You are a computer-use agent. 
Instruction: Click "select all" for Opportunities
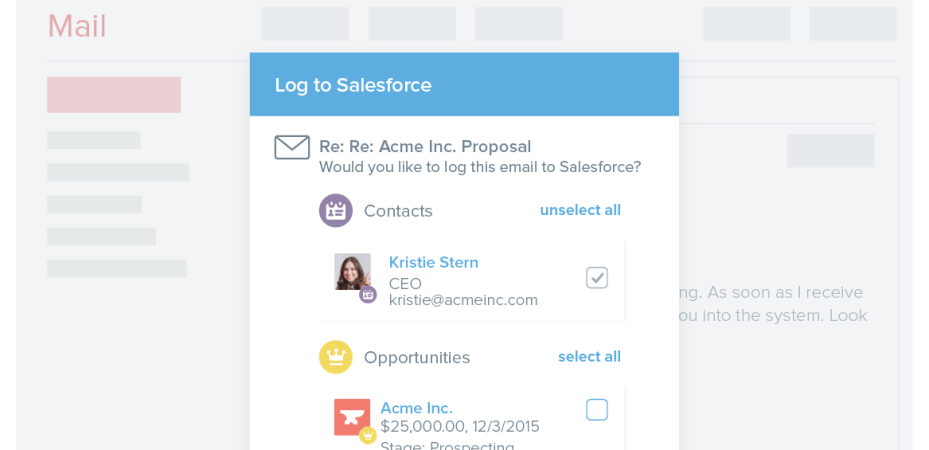point(589,357)
